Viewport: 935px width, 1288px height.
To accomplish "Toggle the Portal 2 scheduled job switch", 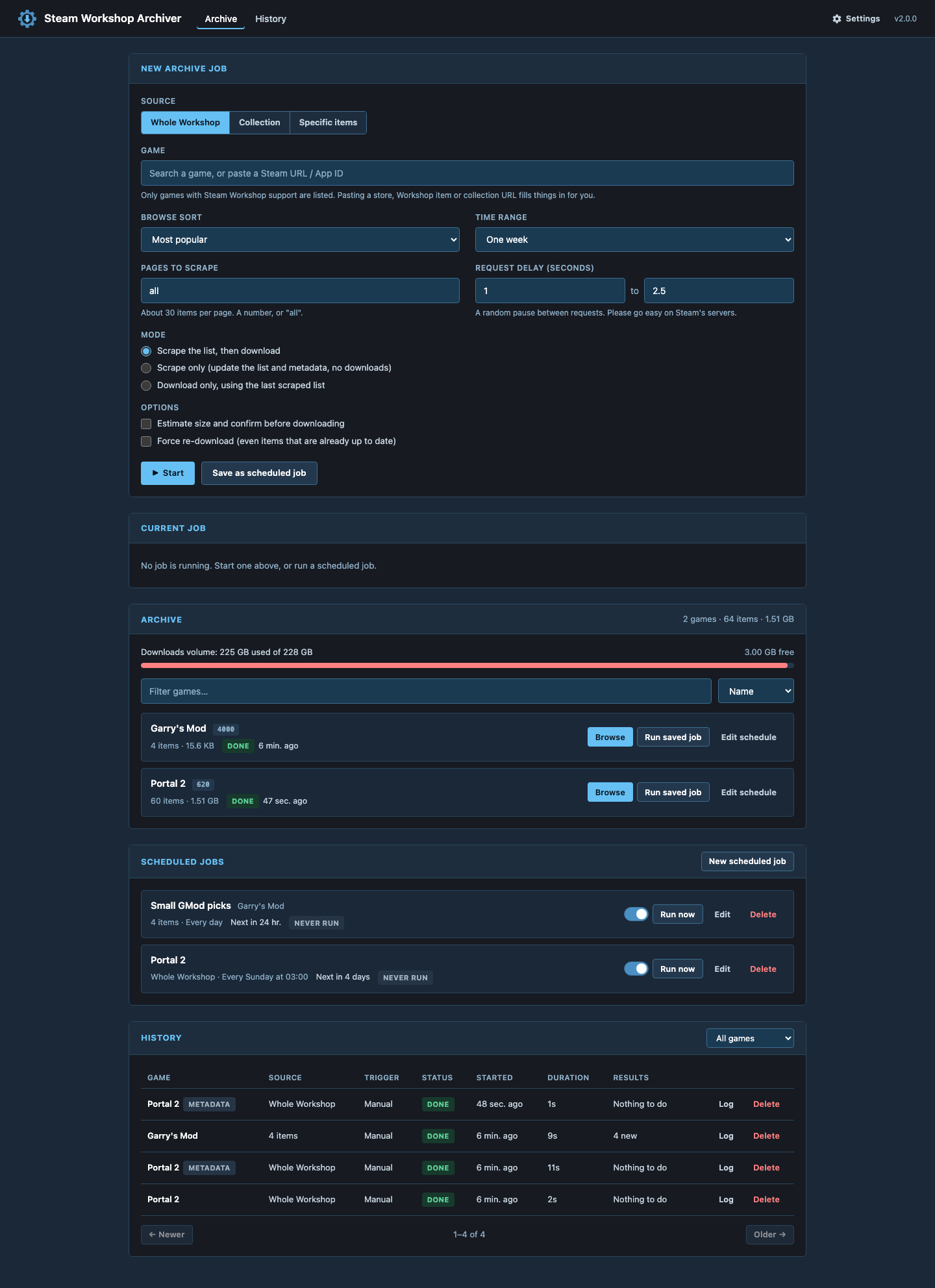I will (x=636, y=969).
